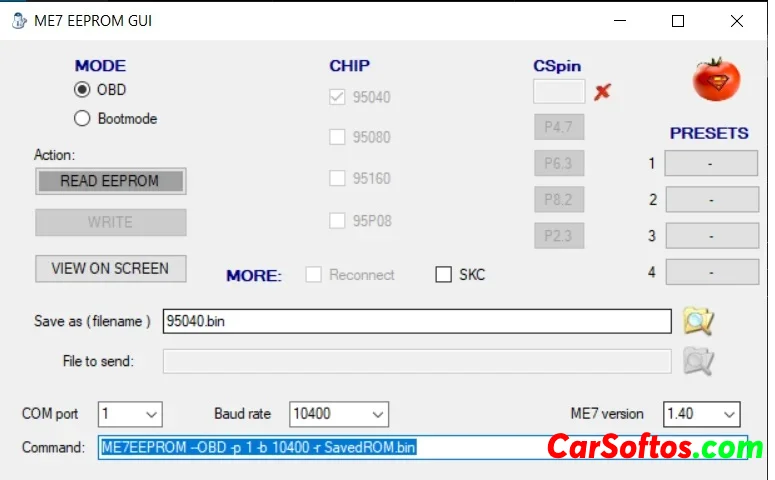The image size is (775, 480).
Task: Click the Command text field
Action: (320, 447)
